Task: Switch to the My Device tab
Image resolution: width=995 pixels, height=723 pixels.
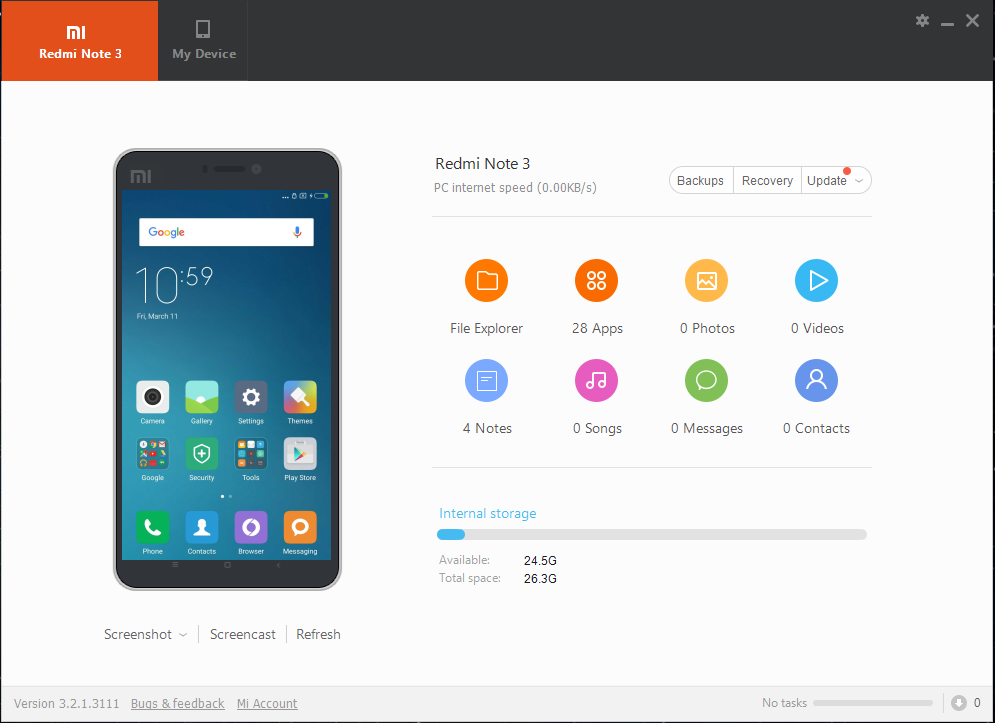Action: click(x=202, y=41)
